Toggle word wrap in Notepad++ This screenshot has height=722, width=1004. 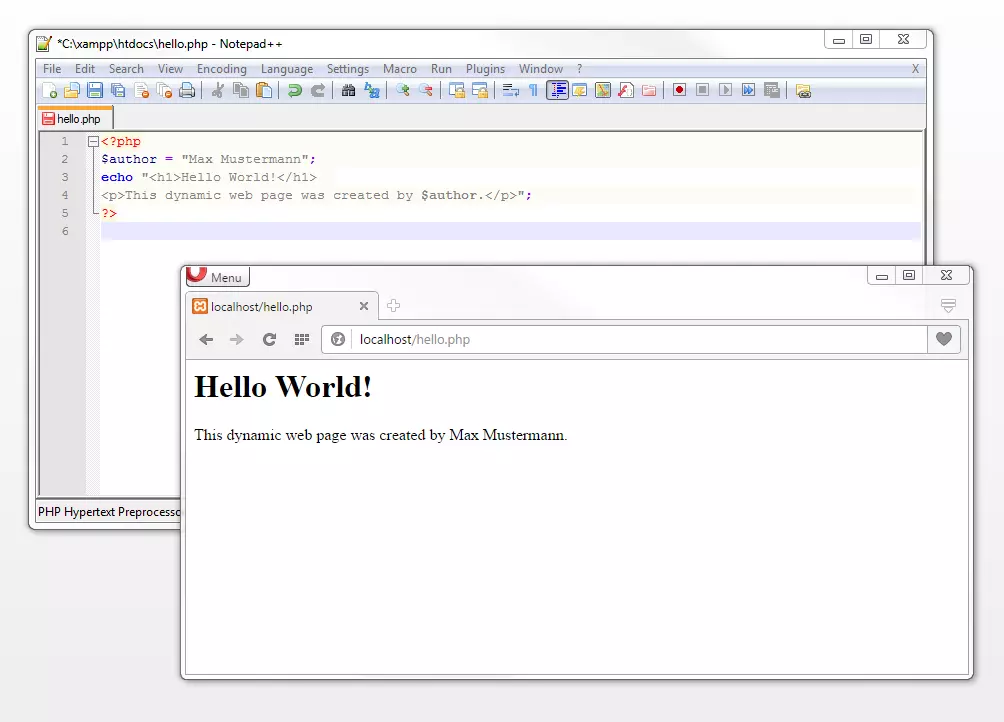click(510, 90)
